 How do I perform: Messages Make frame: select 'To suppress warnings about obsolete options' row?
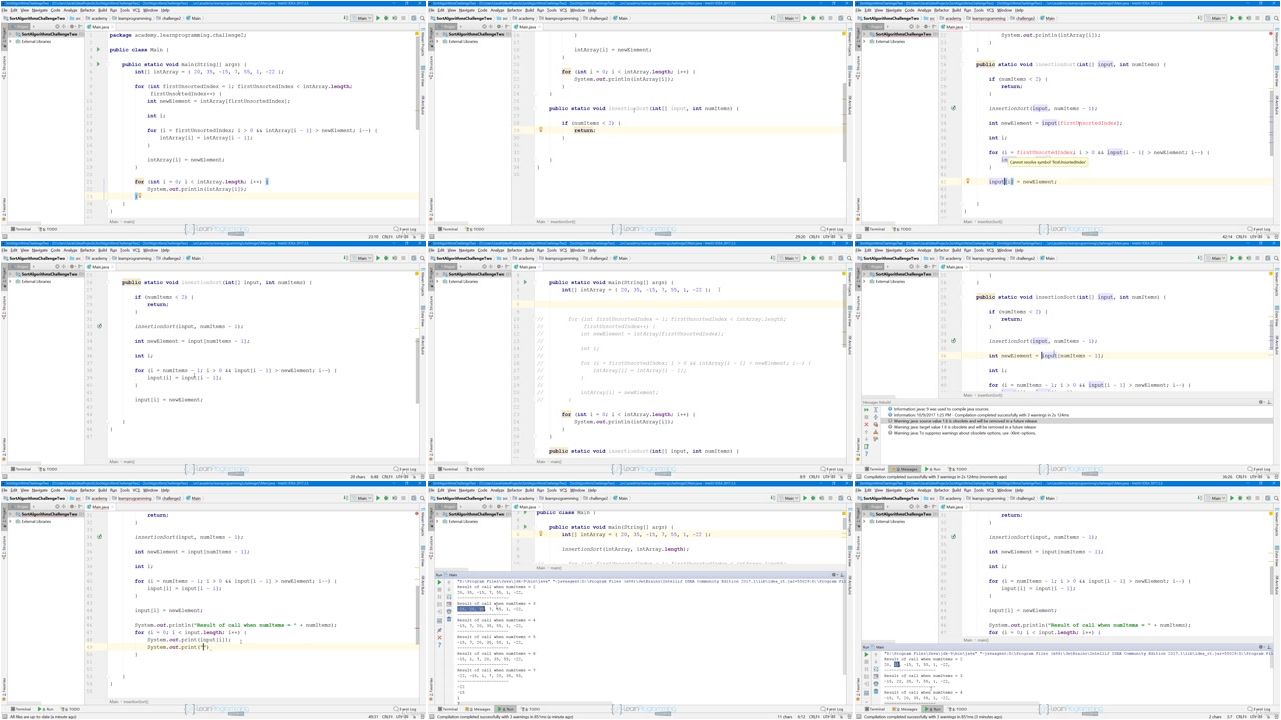963,433
